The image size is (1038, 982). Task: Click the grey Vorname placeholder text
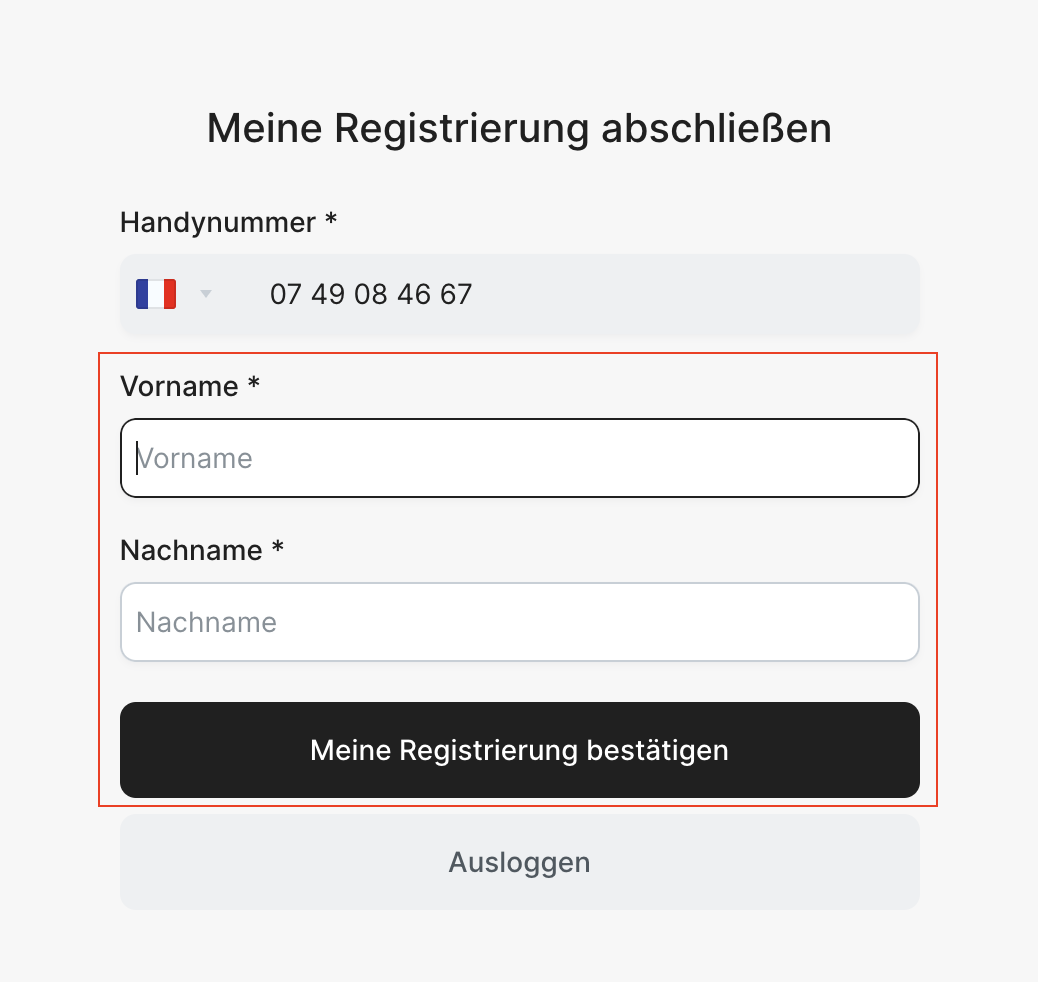[196, 458]
